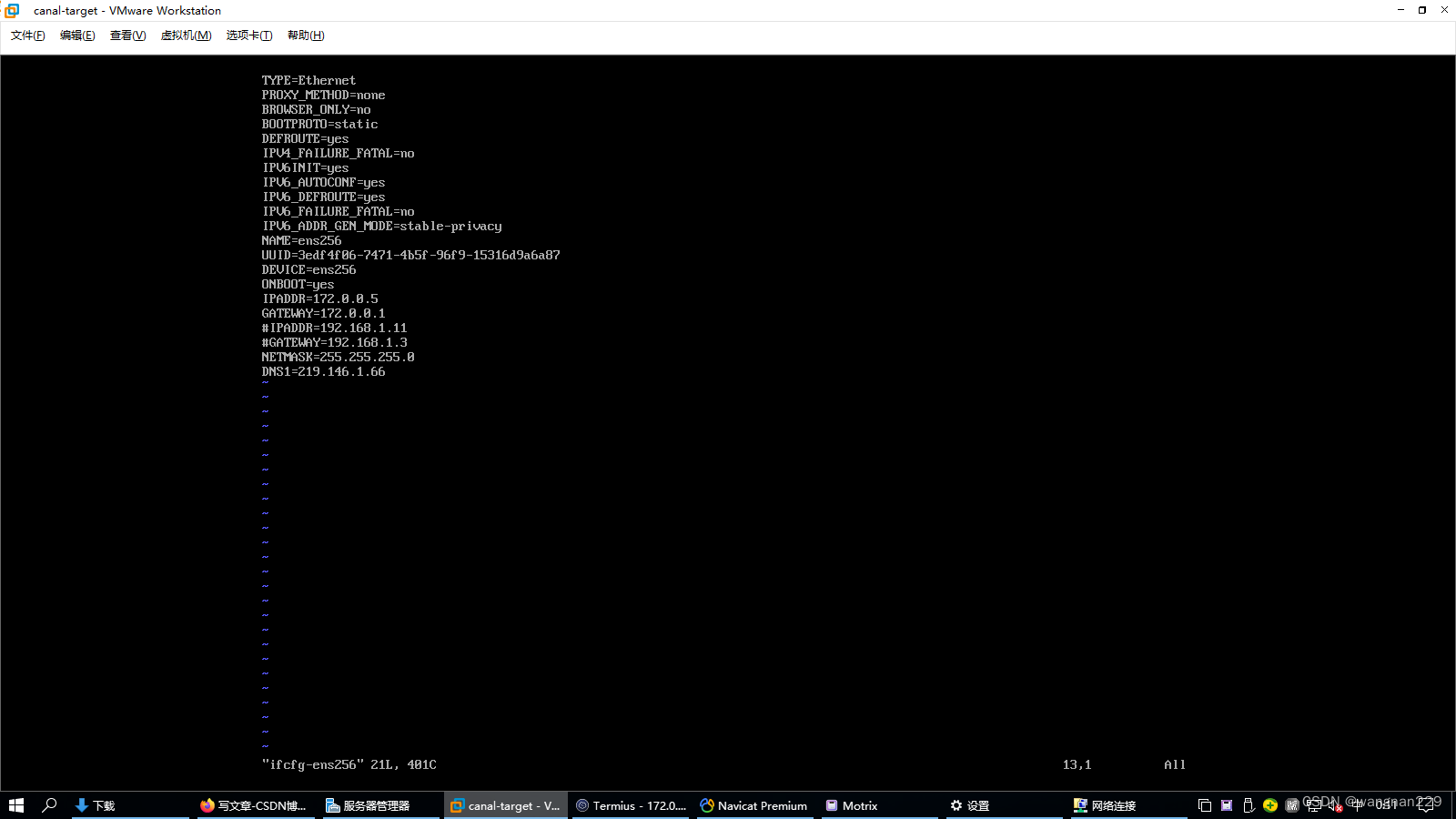Click the IPV4_FAILURE_FATAL=no line
Viewport: 1456px width, 819px height.
338,153
